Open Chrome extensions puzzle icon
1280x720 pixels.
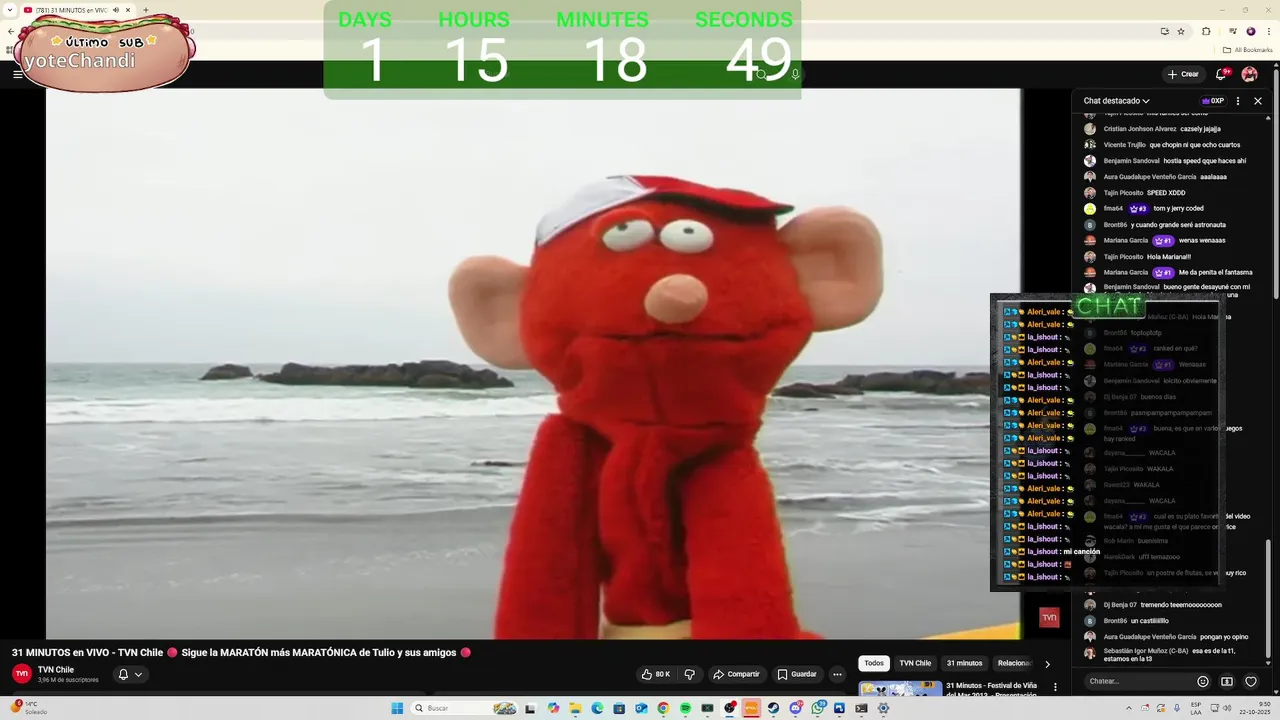click(1206, 31)
